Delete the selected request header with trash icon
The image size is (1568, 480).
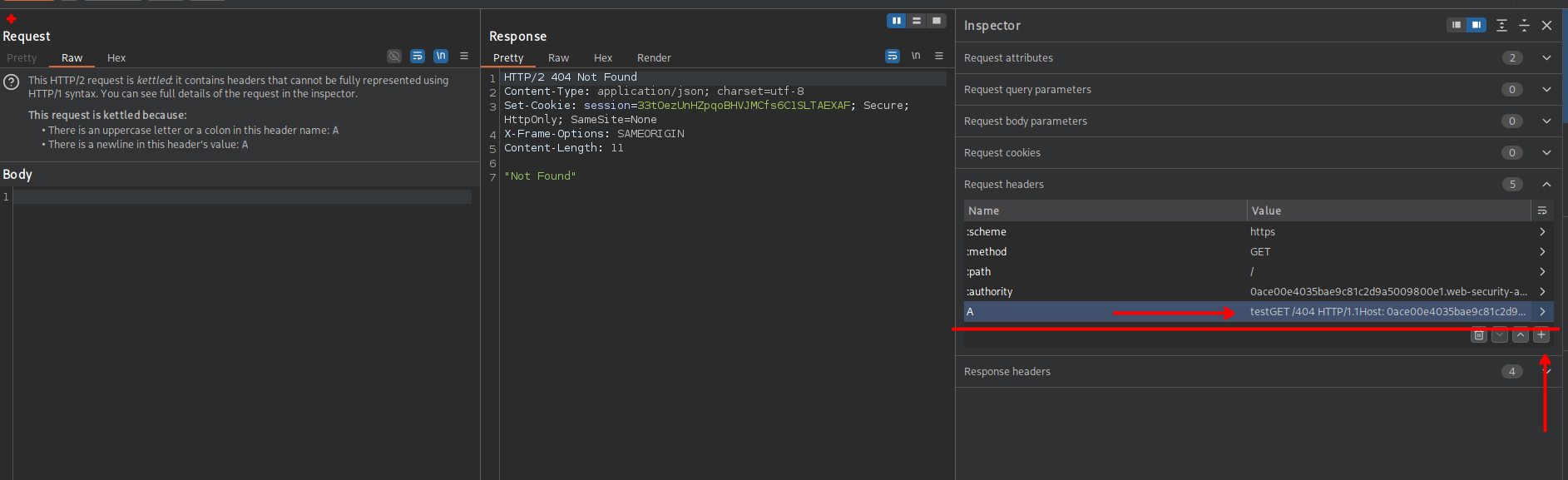tap(1478, 335)
